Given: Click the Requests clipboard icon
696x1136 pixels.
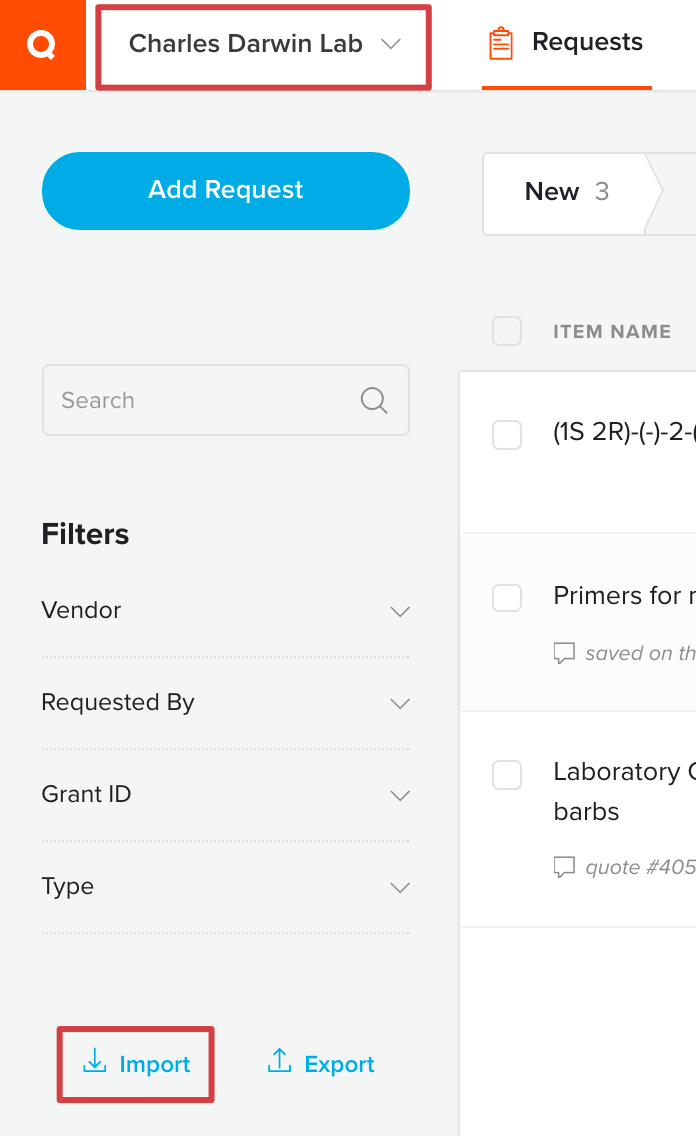Looking at the screenshot, I should coord(500,43).
